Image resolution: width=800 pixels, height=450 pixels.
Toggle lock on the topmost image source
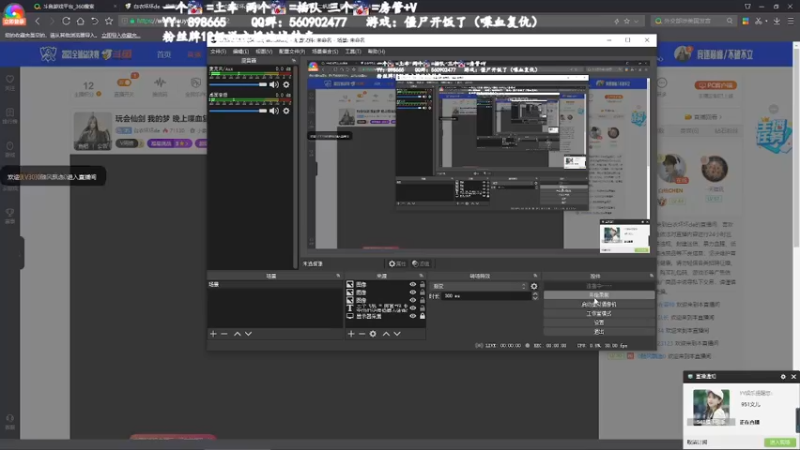(x=422, y=285)
